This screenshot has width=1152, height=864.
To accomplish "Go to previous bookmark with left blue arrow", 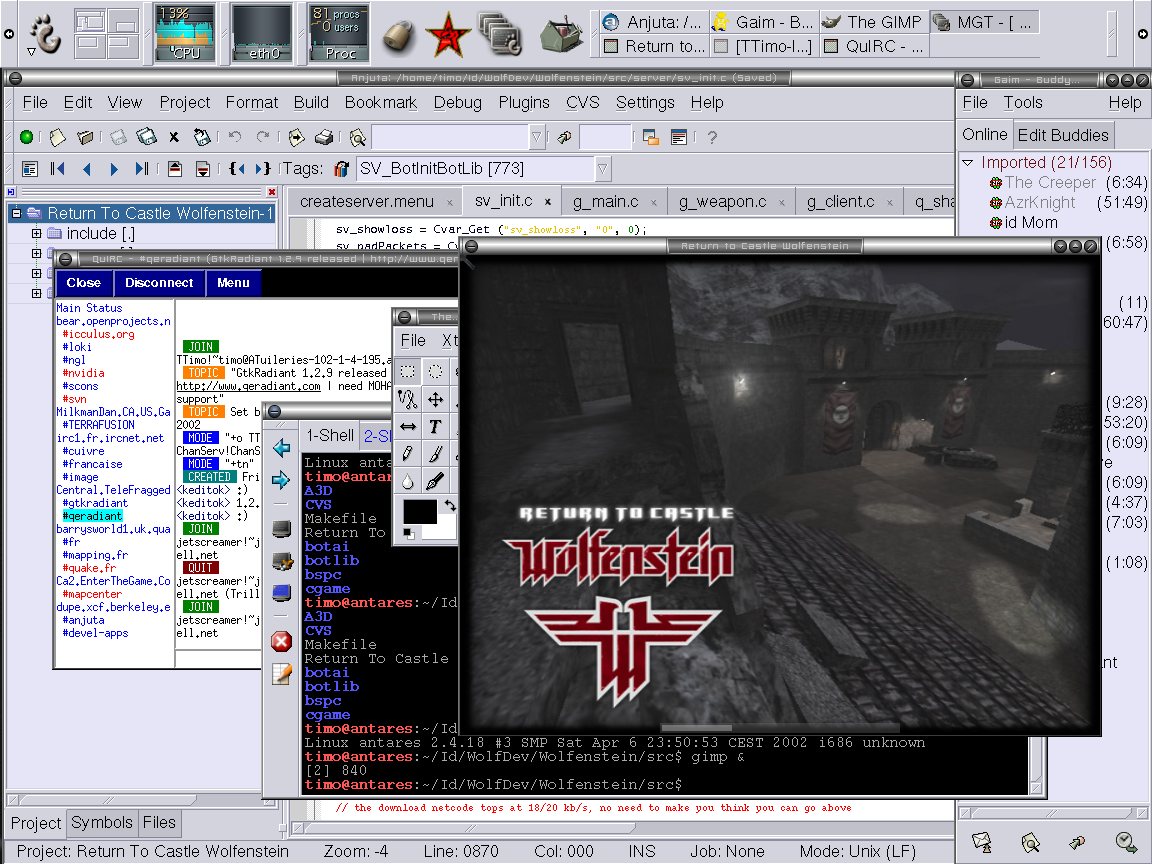I will (x=87, y=169).
